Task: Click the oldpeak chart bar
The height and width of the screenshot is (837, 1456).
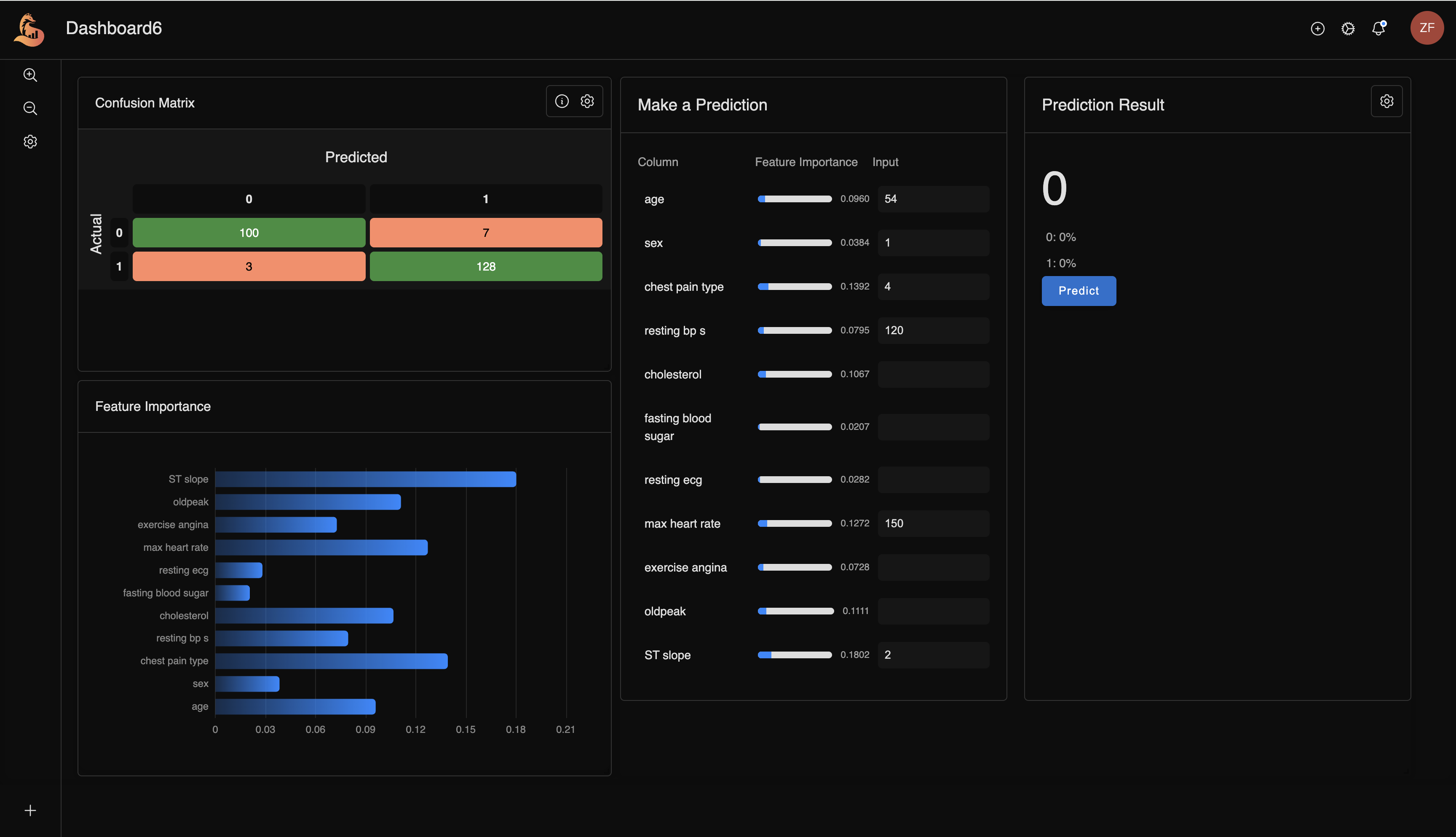Action: (308, 502)
